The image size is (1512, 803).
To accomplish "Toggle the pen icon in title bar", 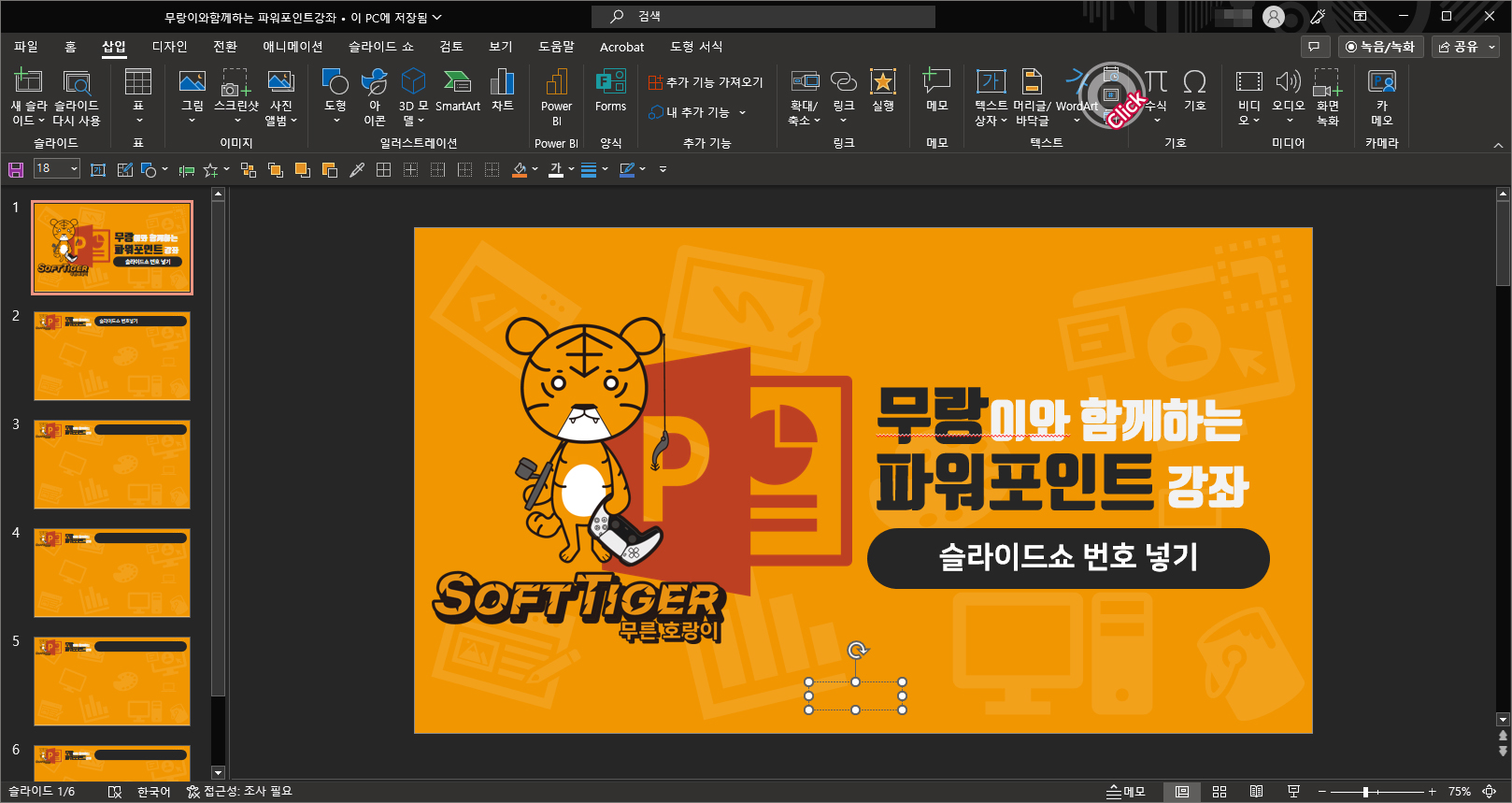I will (1318, 16).
